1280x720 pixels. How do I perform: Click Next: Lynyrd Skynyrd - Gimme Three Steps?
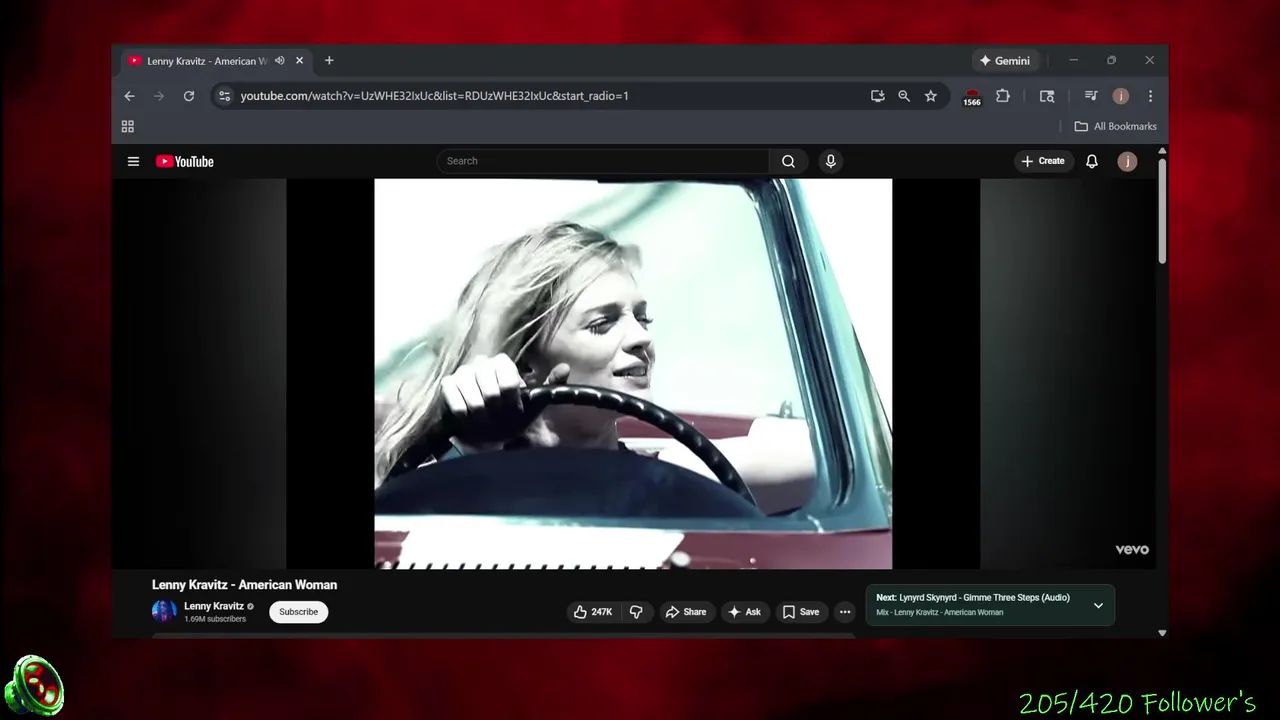973,598
